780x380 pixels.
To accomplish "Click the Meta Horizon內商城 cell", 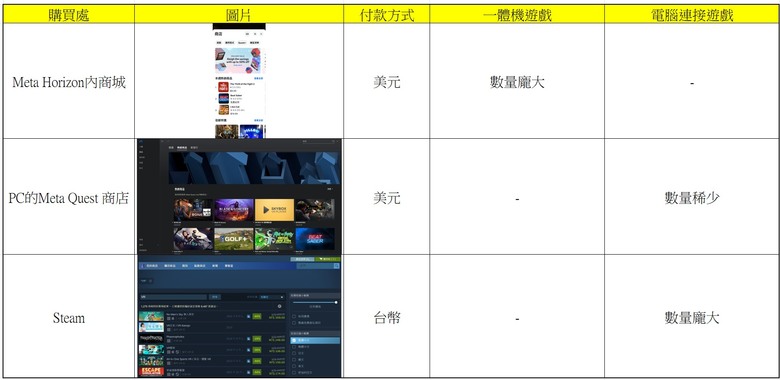I will click(69, 82).
